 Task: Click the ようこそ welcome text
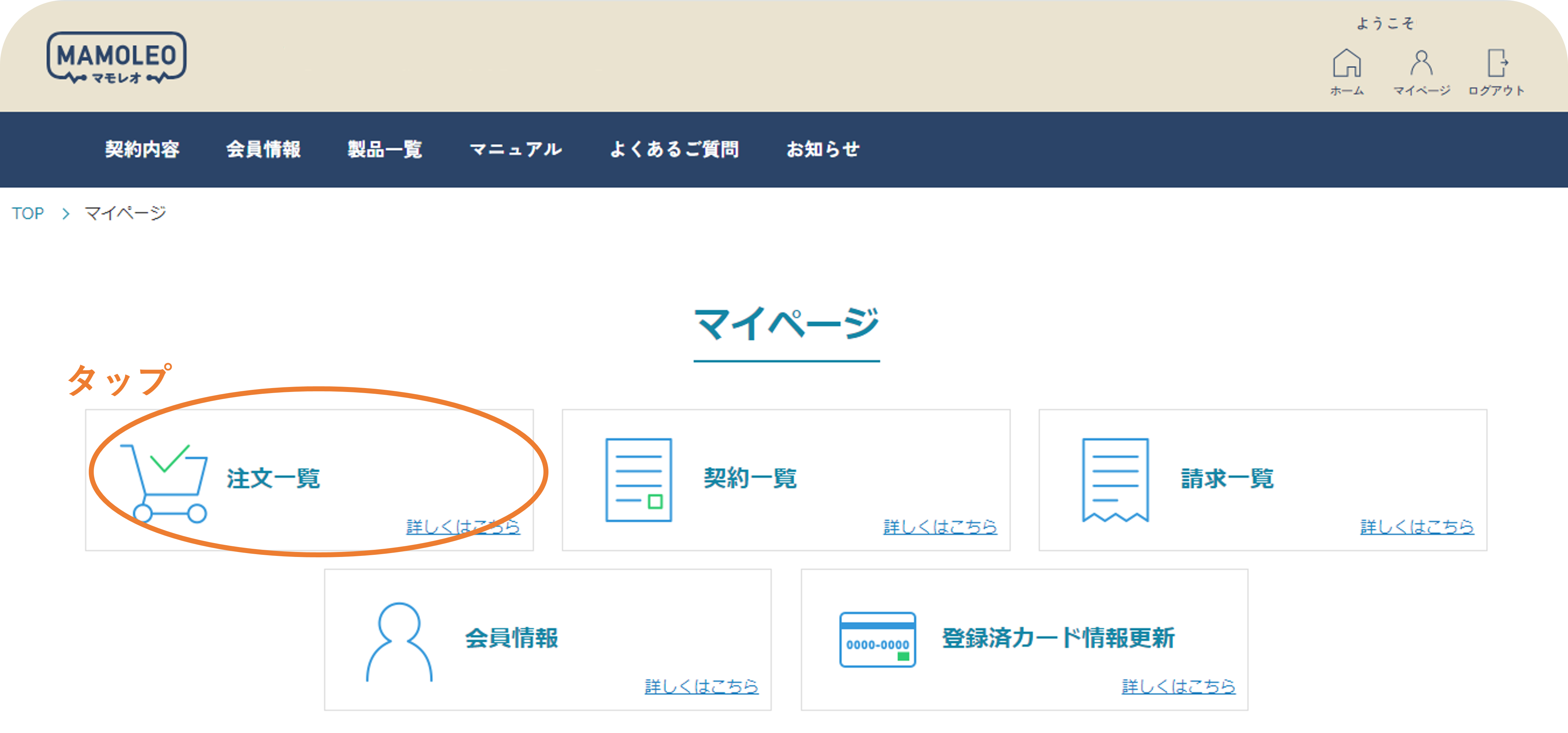pos(1386,23)
